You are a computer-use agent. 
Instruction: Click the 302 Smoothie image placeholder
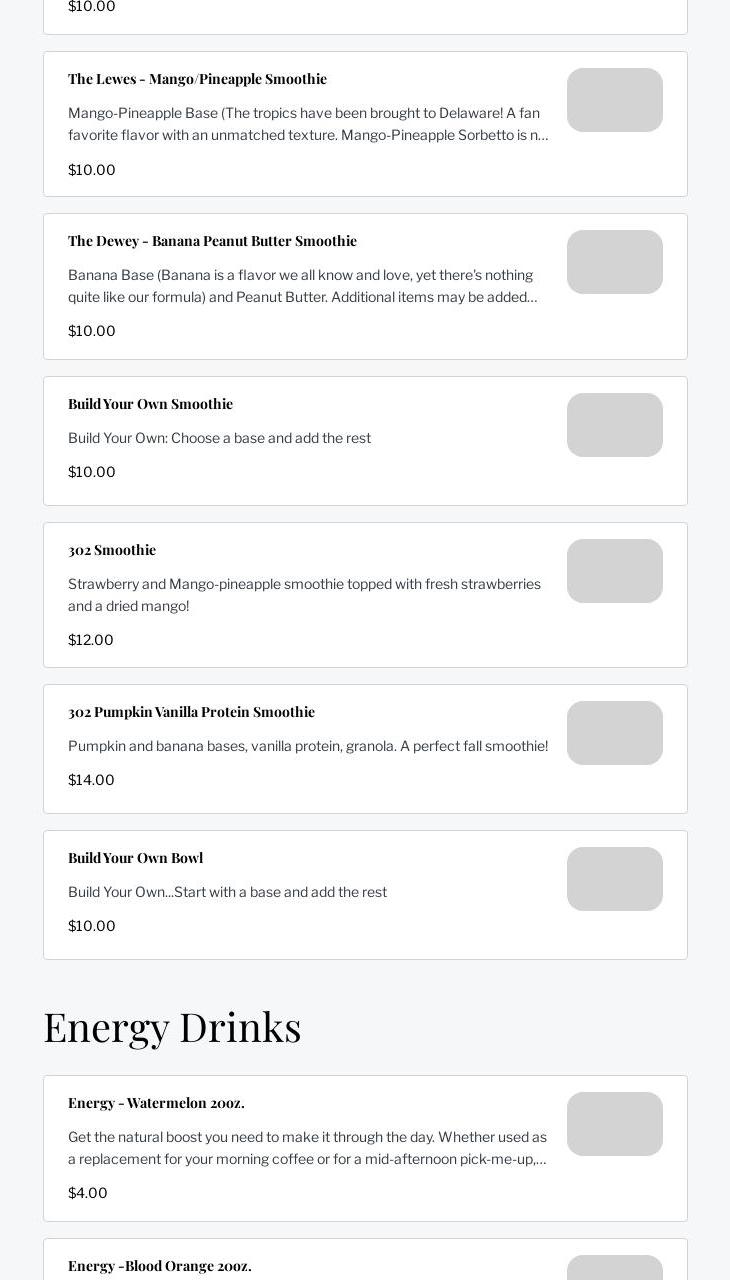point(614,571)
